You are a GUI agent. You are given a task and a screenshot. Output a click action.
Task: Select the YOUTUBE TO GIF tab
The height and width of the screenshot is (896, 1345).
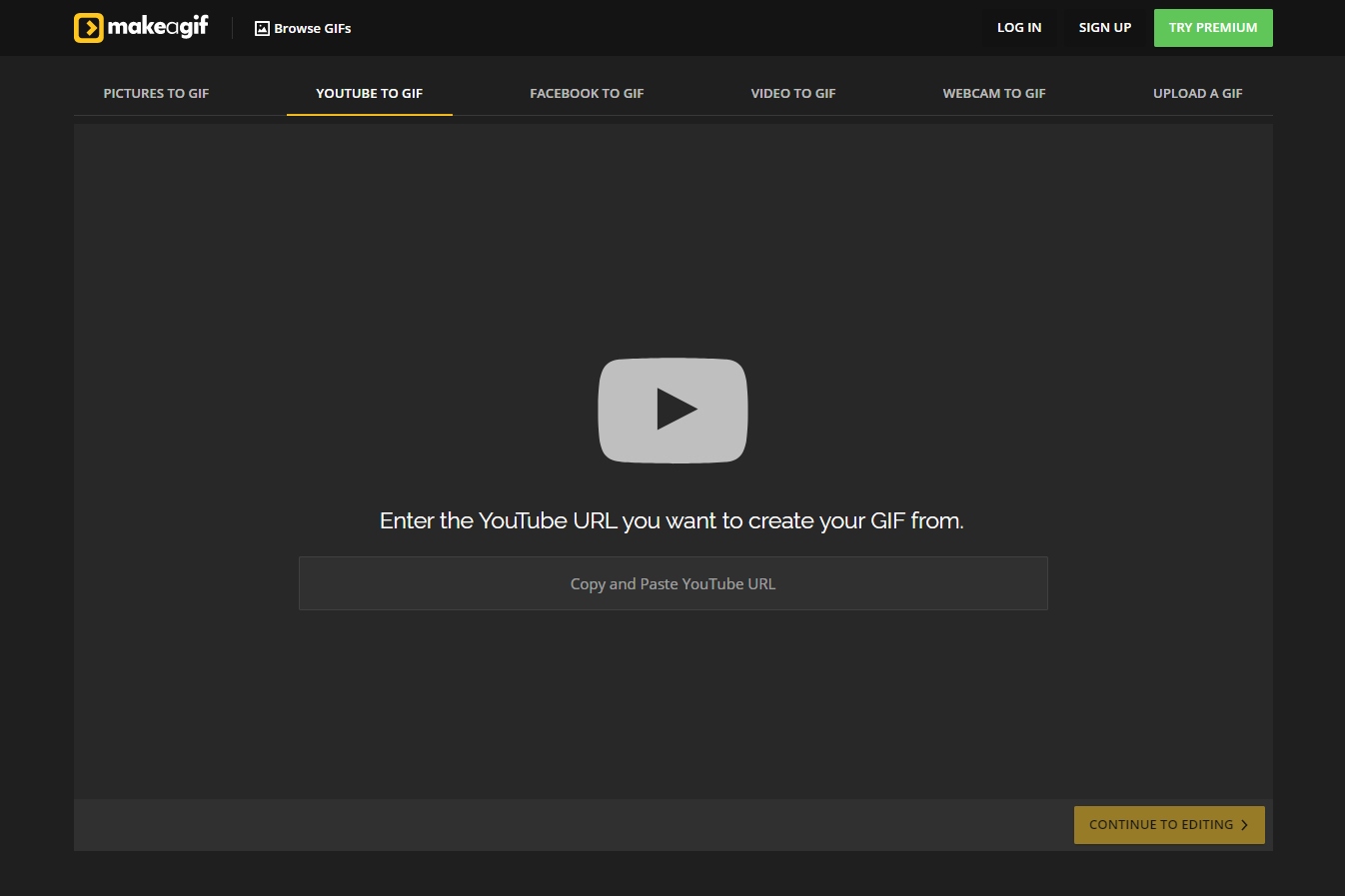pos(369,93)
